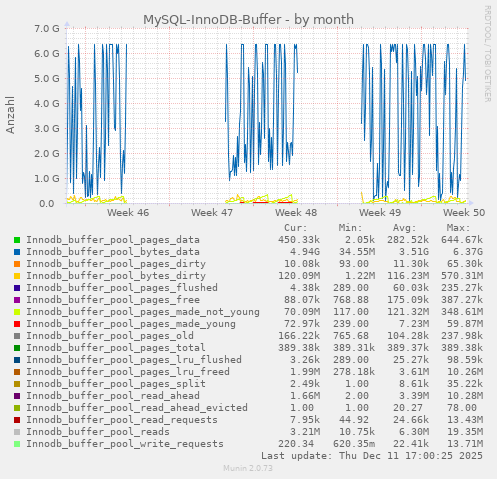This screenshot has width=497, height=479.
Task: Click the Innodb_buffer_pool_read_ahead_evicted label
Action: point(137,408)
